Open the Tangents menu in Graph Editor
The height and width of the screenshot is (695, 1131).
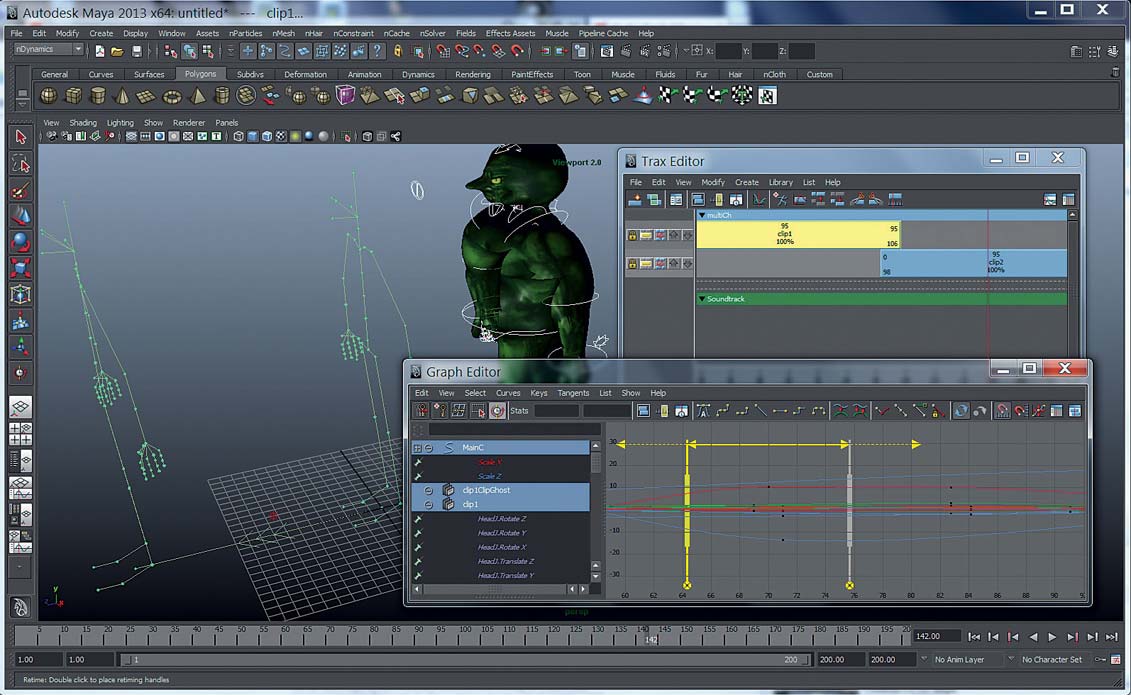pyautogui.click(x=573, y=393)
